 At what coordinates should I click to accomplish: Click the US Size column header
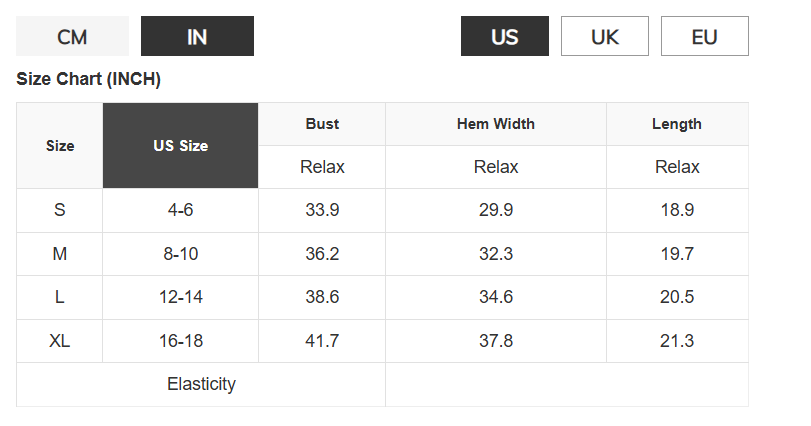click(x=181, y=146)
